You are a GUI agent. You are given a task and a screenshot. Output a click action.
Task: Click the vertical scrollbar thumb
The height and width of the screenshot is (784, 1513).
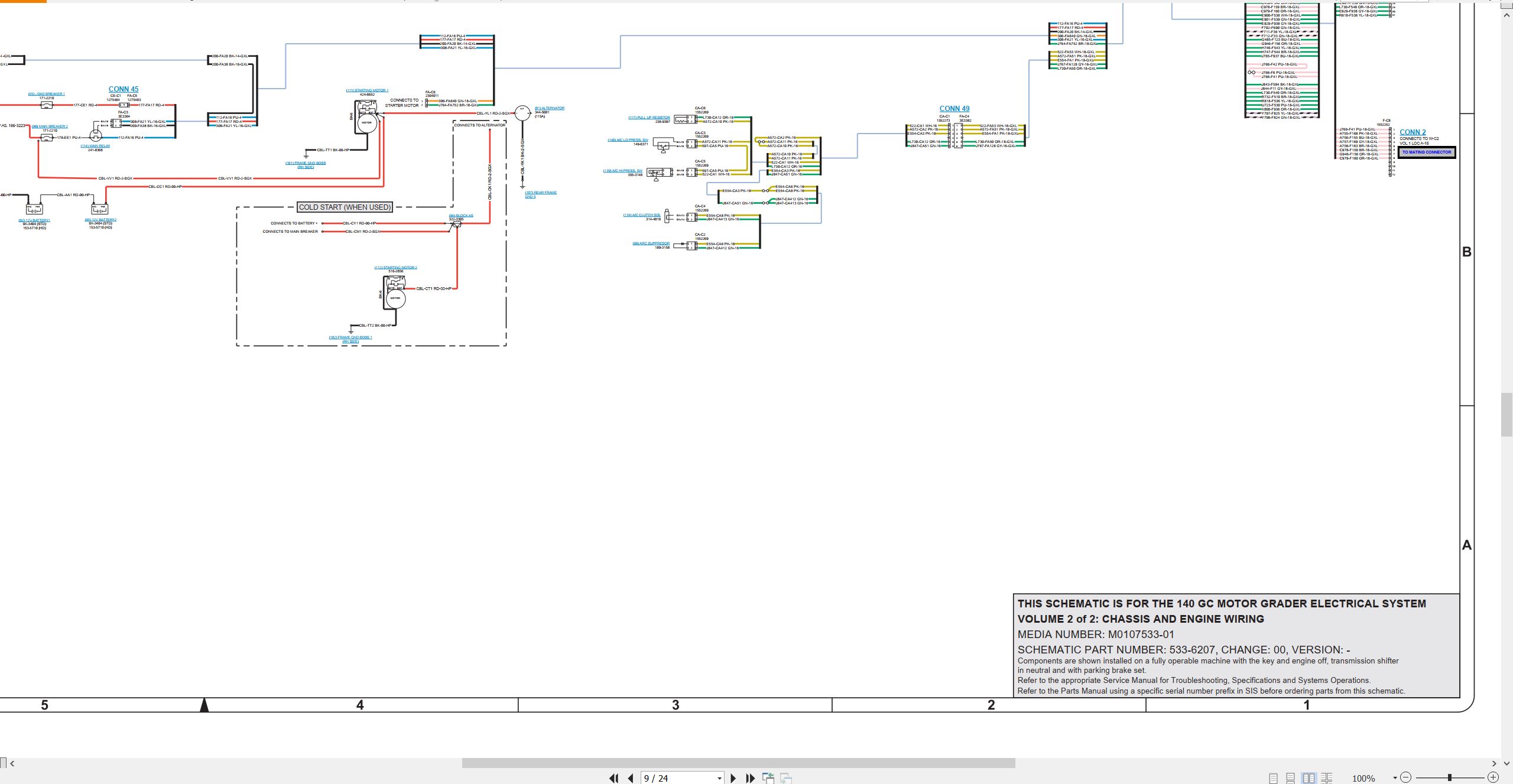point(1507,414)
